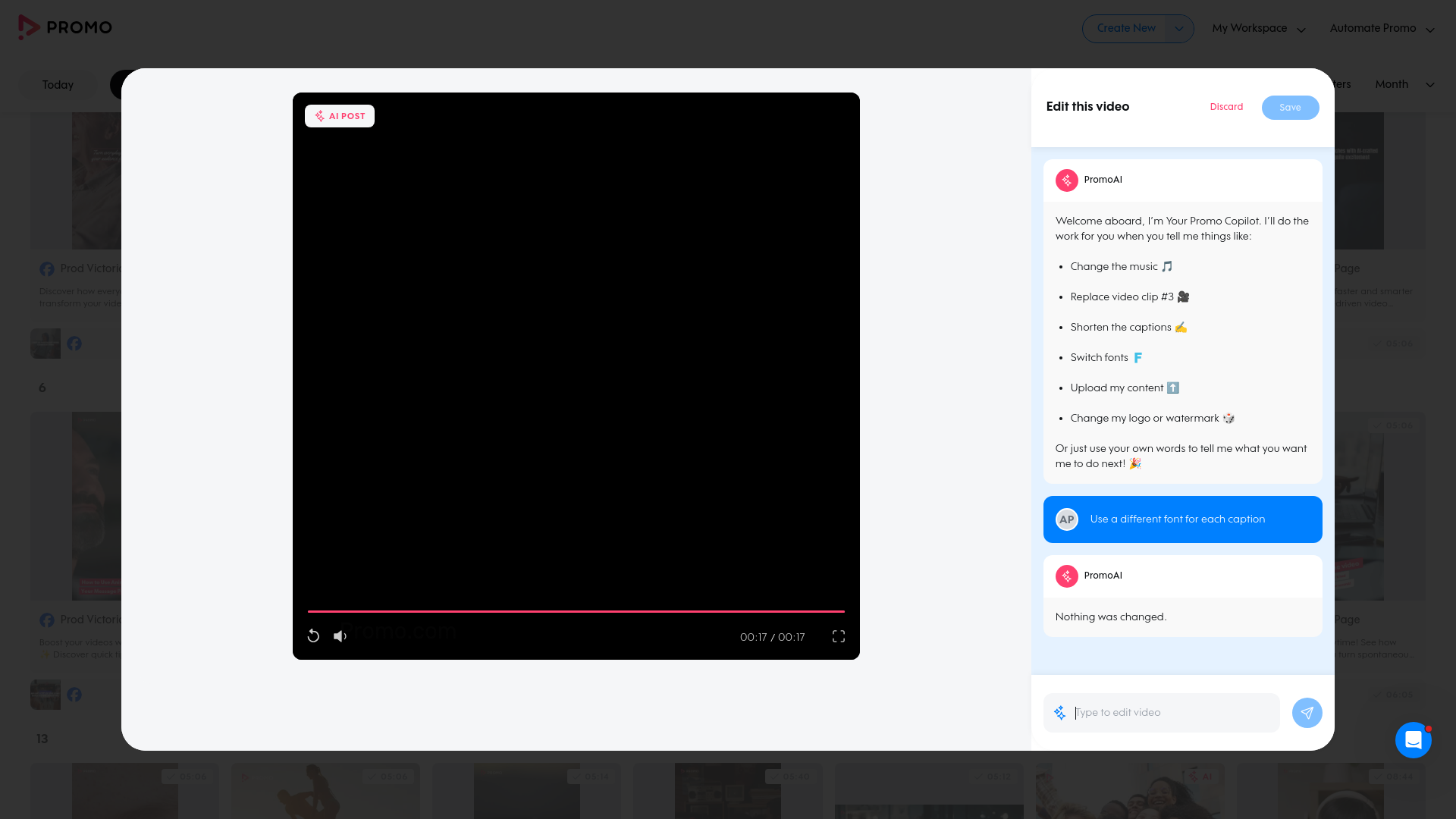Expand the Create New dropdown arrow
The image size is (1456, 819).
coord(1179,29)
